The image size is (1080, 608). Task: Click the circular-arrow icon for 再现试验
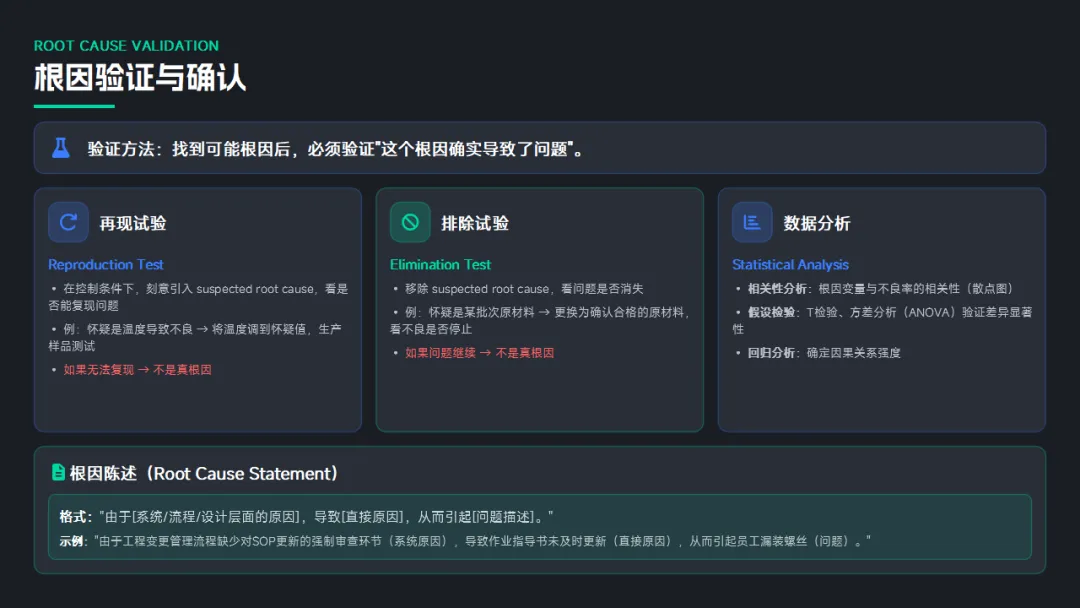tap(68, 222)
